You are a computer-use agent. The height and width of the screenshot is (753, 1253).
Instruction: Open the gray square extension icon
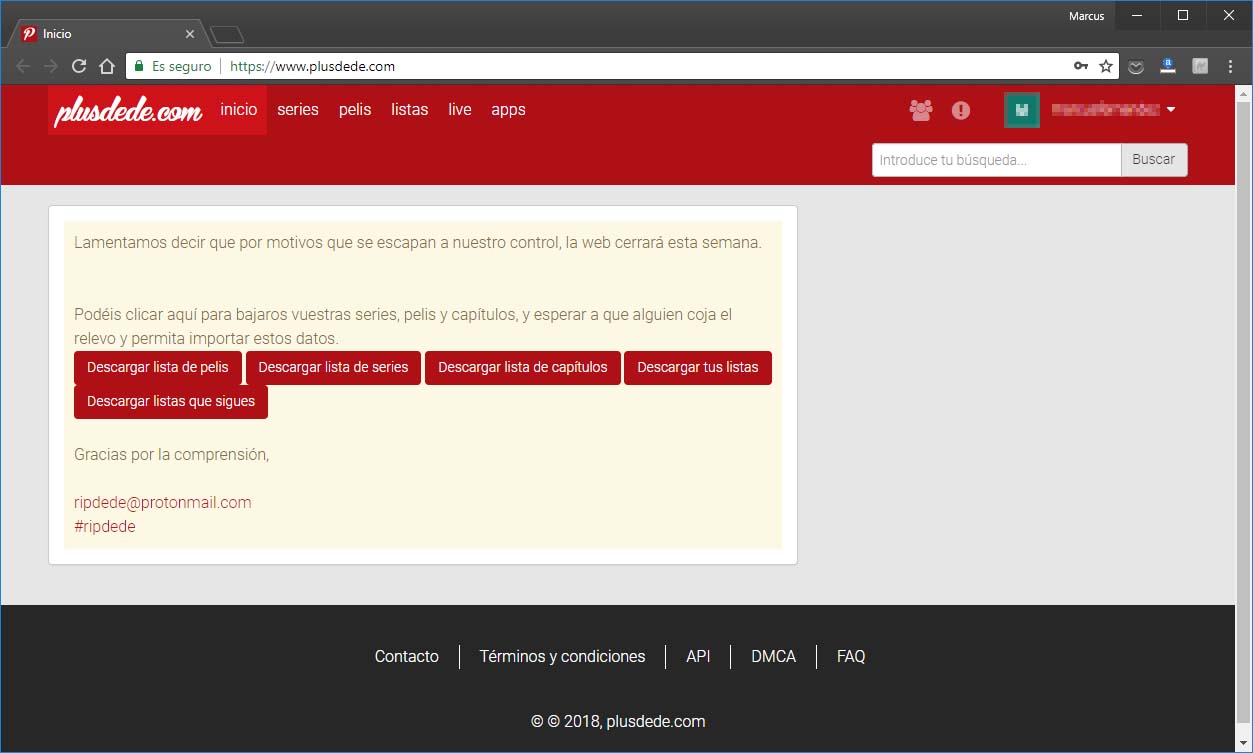pos(1200,67)
